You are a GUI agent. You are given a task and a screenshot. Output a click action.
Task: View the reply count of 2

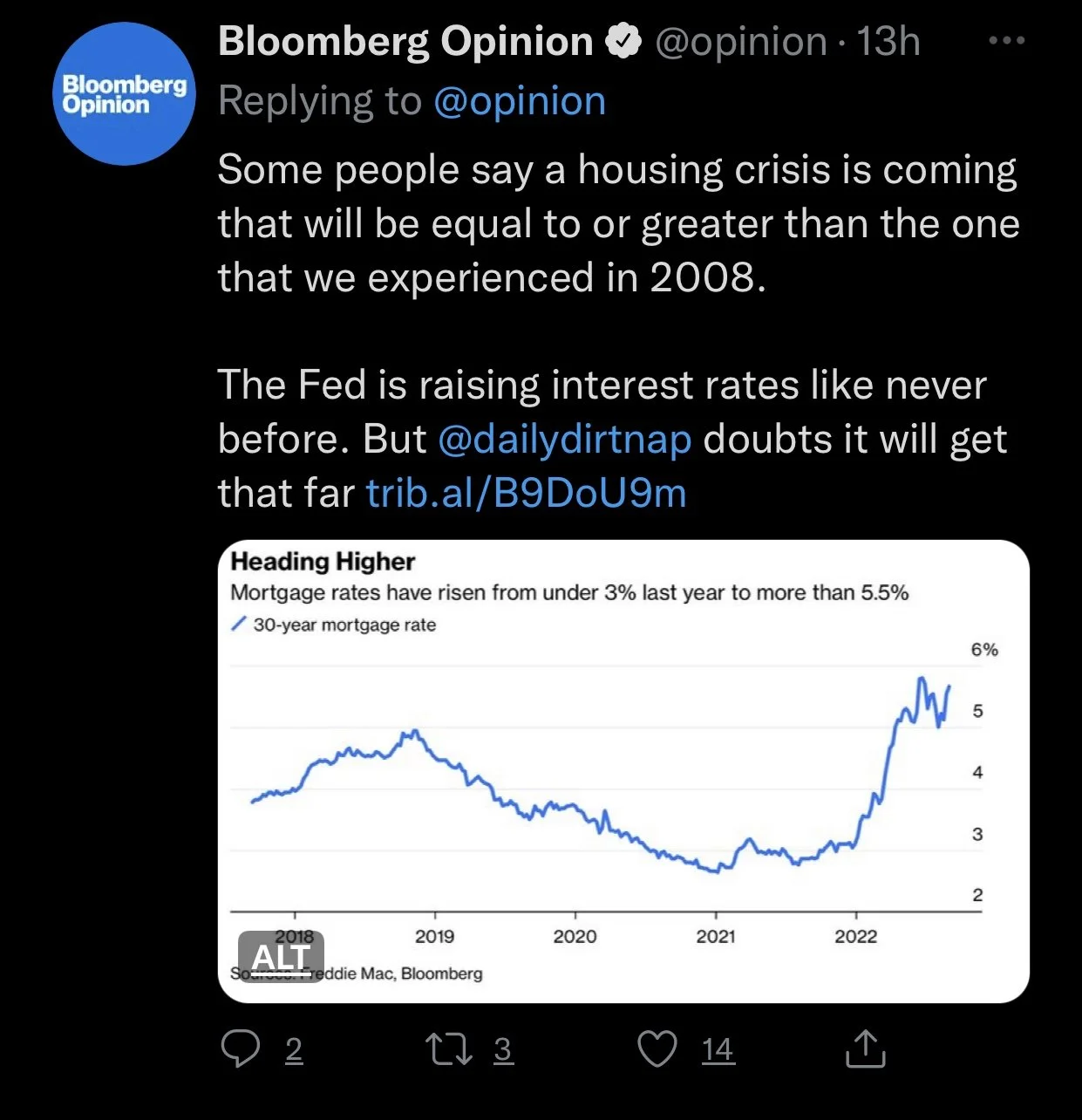294,1049
